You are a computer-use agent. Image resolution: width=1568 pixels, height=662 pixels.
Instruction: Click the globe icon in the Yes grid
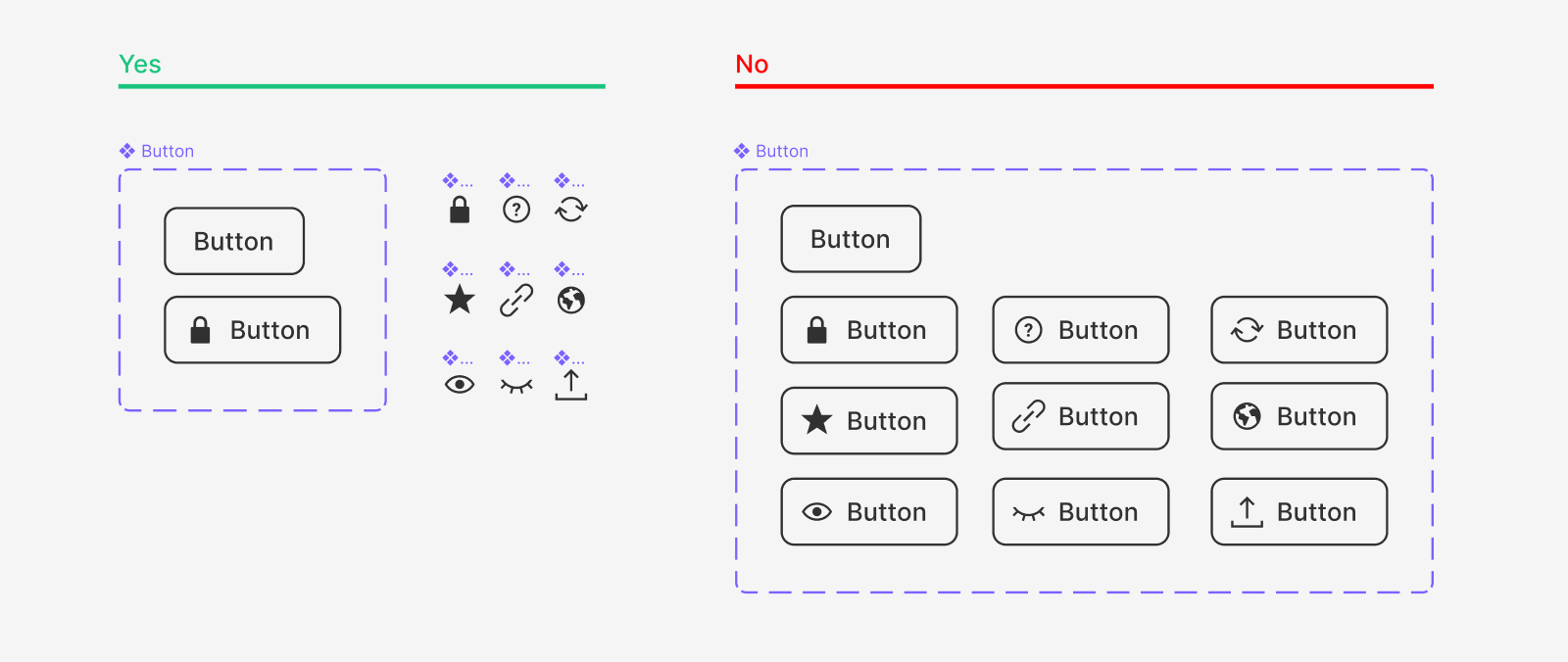coord(570,300)
